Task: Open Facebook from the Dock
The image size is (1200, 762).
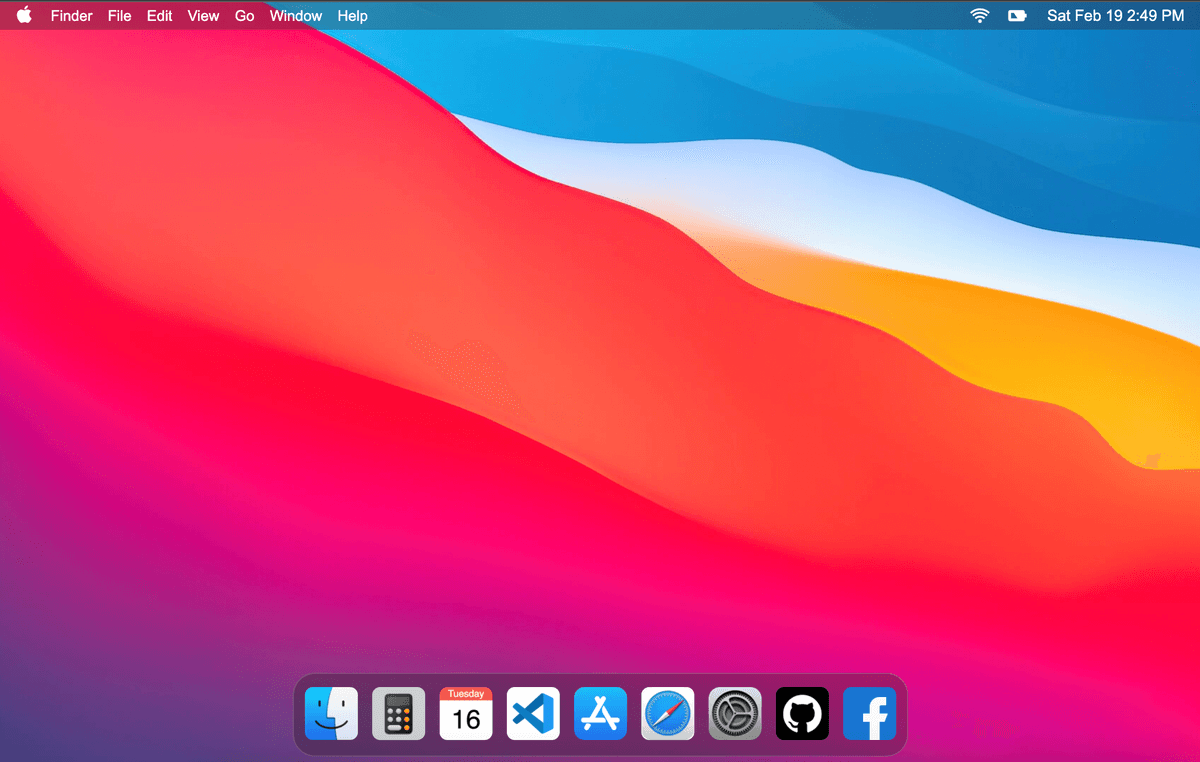Action: [x=869, y=713]
